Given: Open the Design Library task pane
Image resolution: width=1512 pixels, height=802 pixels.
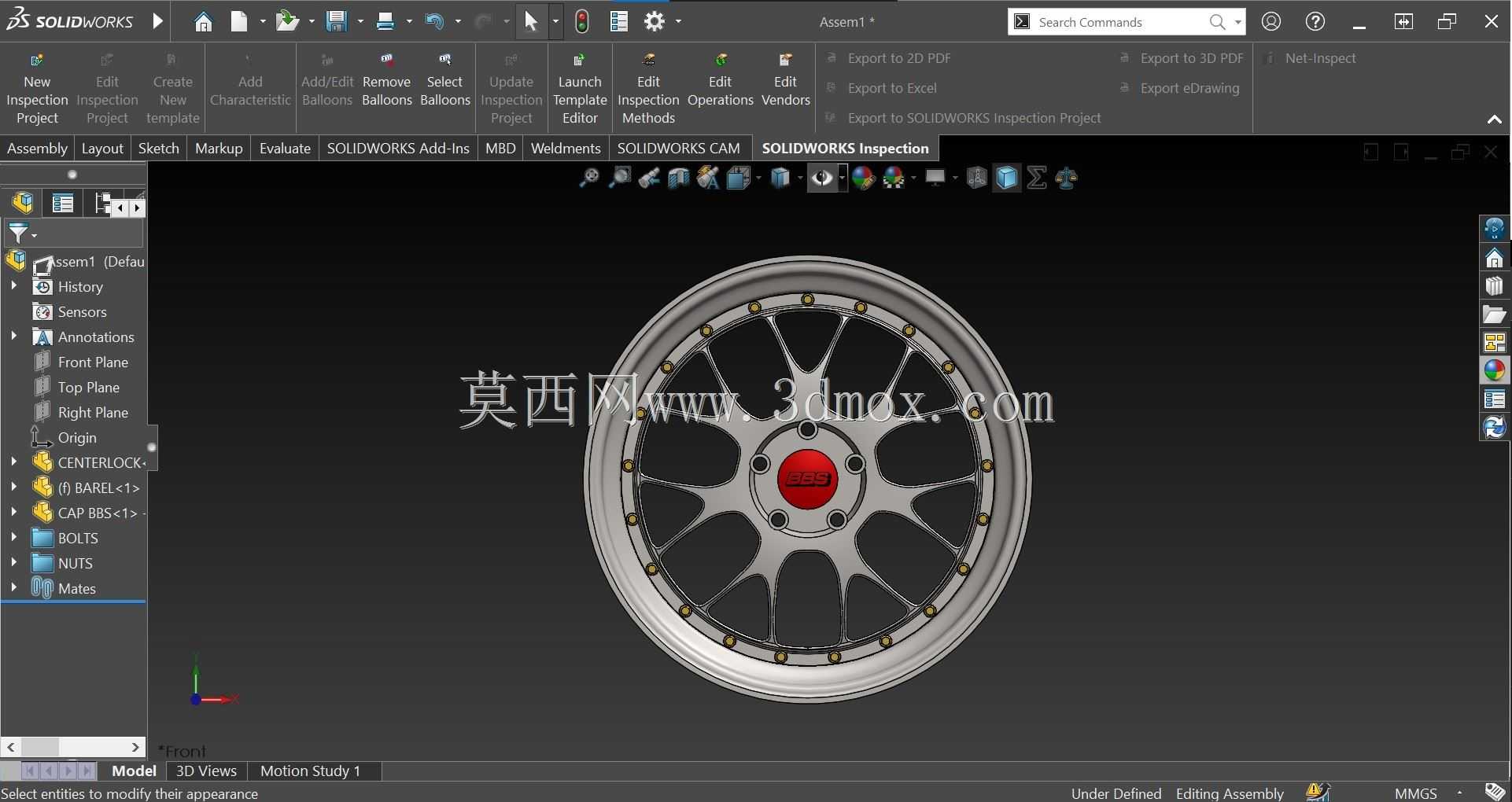Looking at the screenshot, I should (1494, 286).
